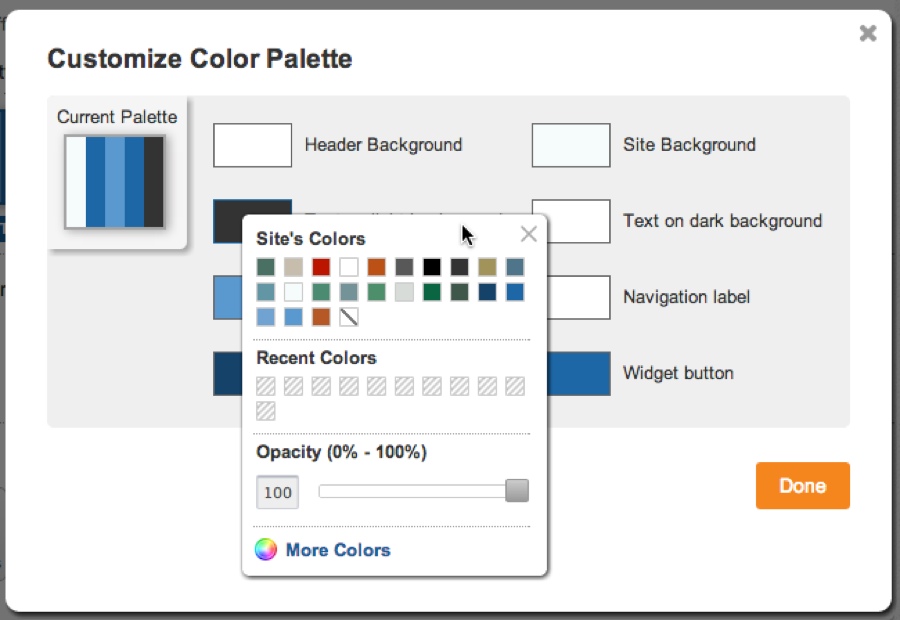Viewport: 900px width, 620px height.
Task: Select the olive gold site color swatch
Action: pos(487,267)
